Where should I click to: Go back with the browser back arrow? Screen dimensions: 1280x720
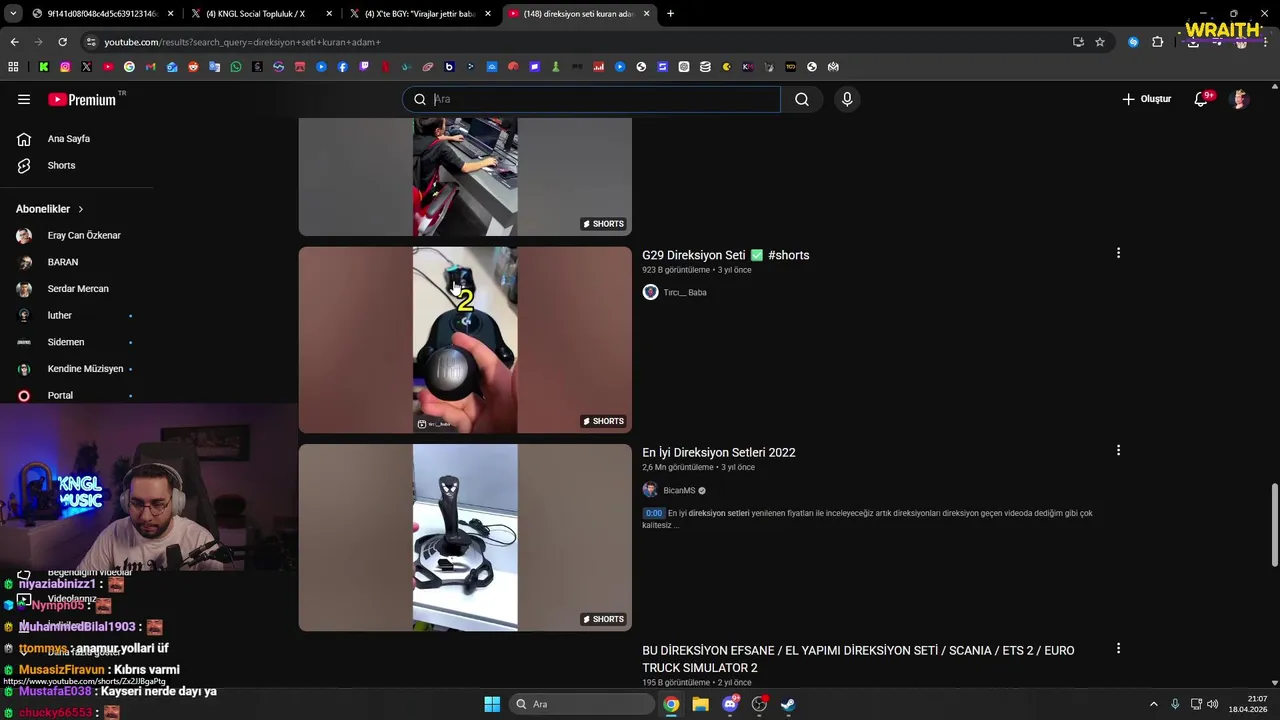14,42
